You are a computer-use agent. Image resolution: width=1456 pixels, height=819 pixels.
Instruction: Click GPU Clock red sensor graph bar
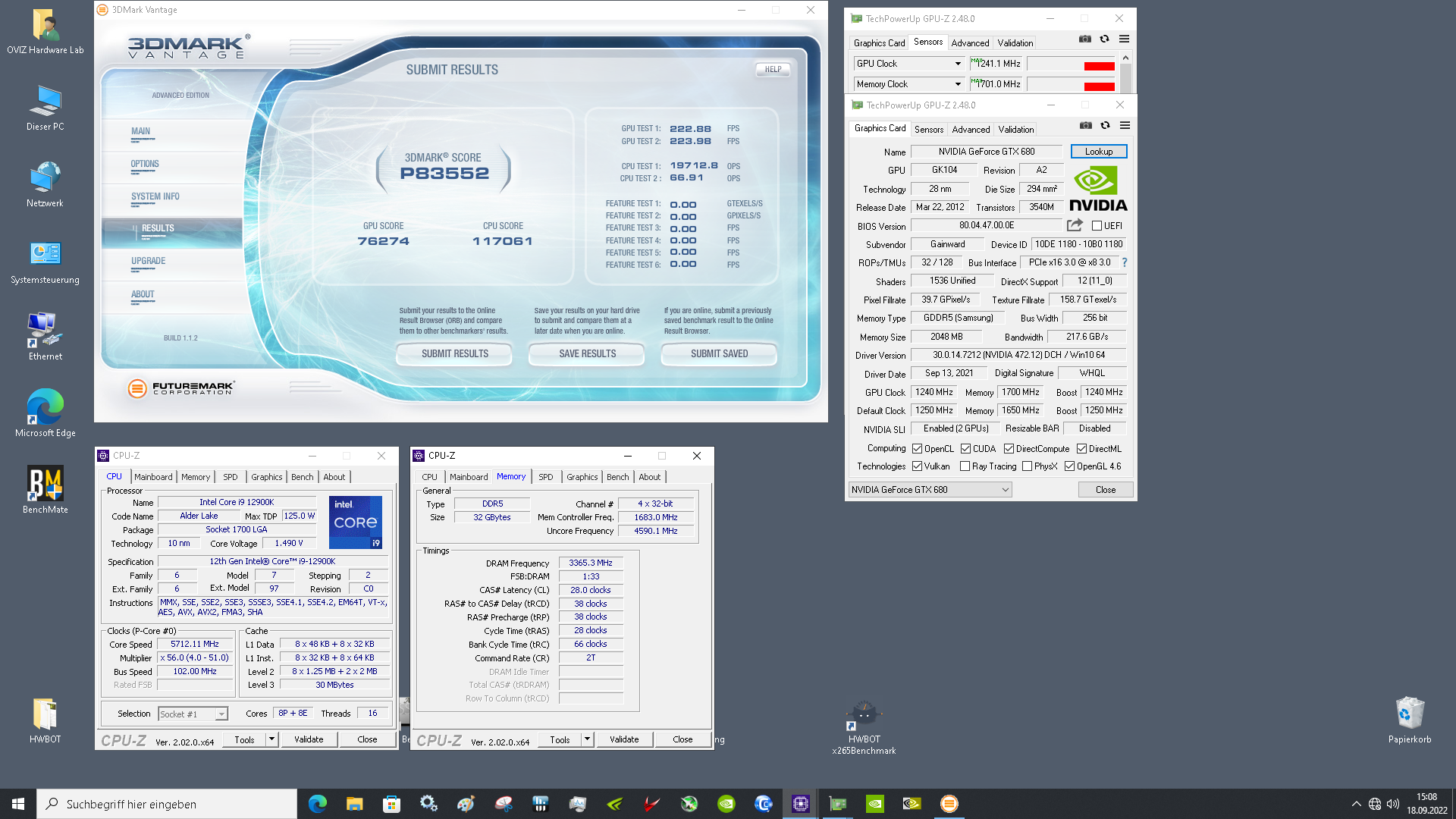tap(1099, 67)
